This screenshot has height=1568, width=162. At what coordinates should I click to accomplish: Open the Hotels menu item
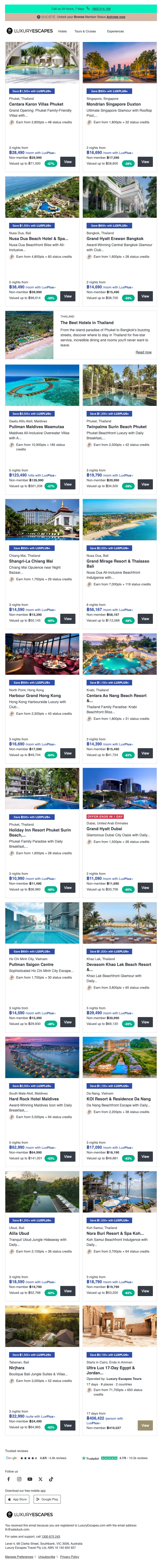pos(63,31)
